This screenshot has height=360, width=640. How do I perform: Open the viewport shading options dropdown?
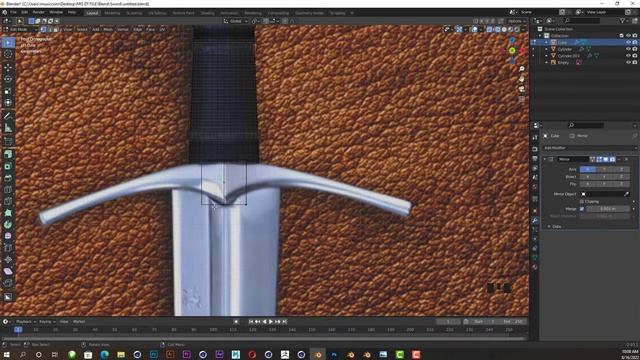click(x=524, y=29)
